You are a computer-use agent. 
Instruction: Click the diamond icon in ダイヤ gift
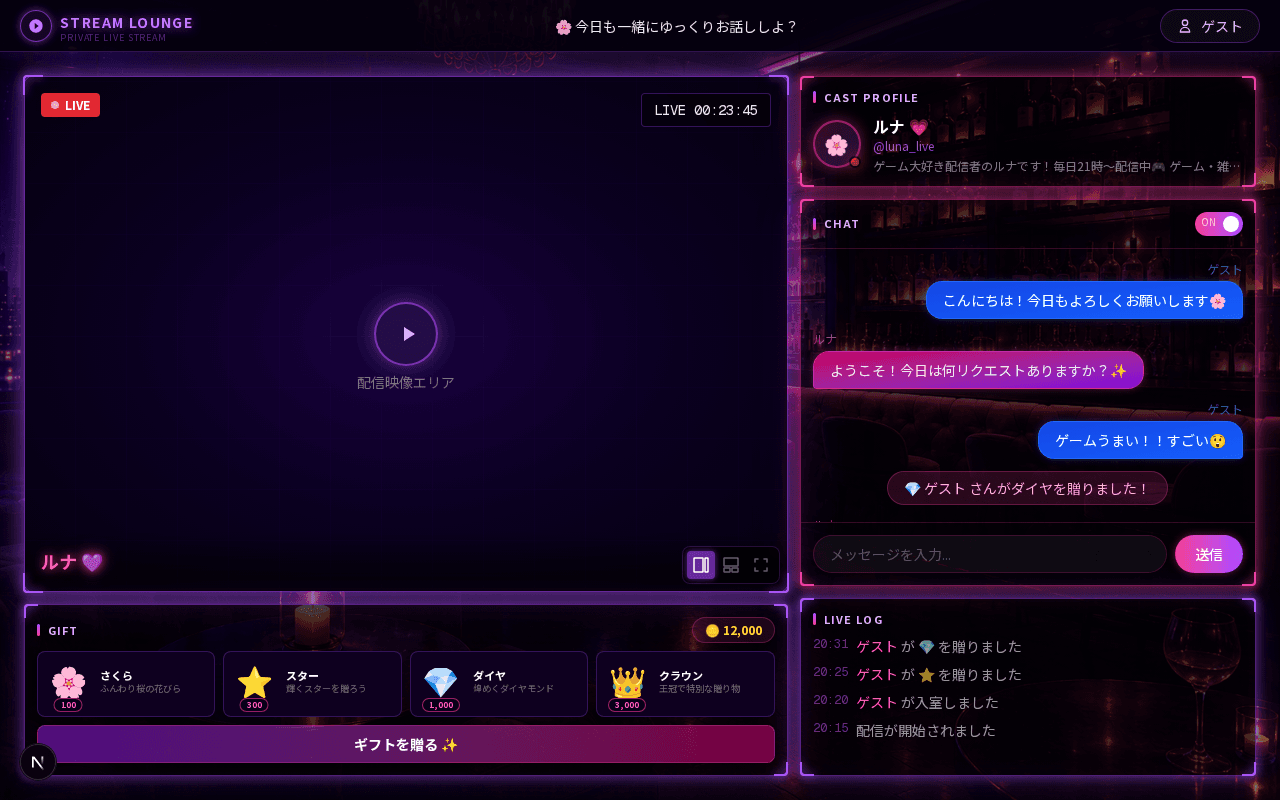(x=441, y=682)
